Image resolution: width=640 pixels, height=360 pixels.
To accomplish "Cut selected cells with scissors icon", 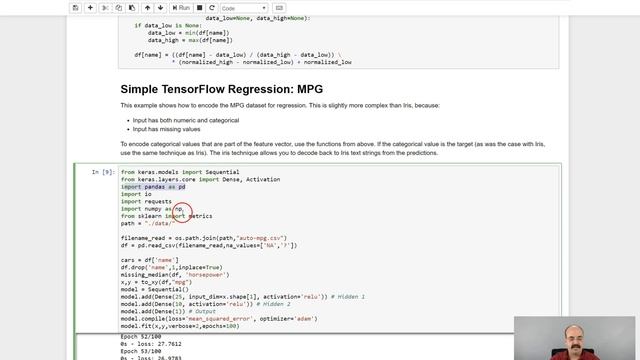I will click(105, 8).
